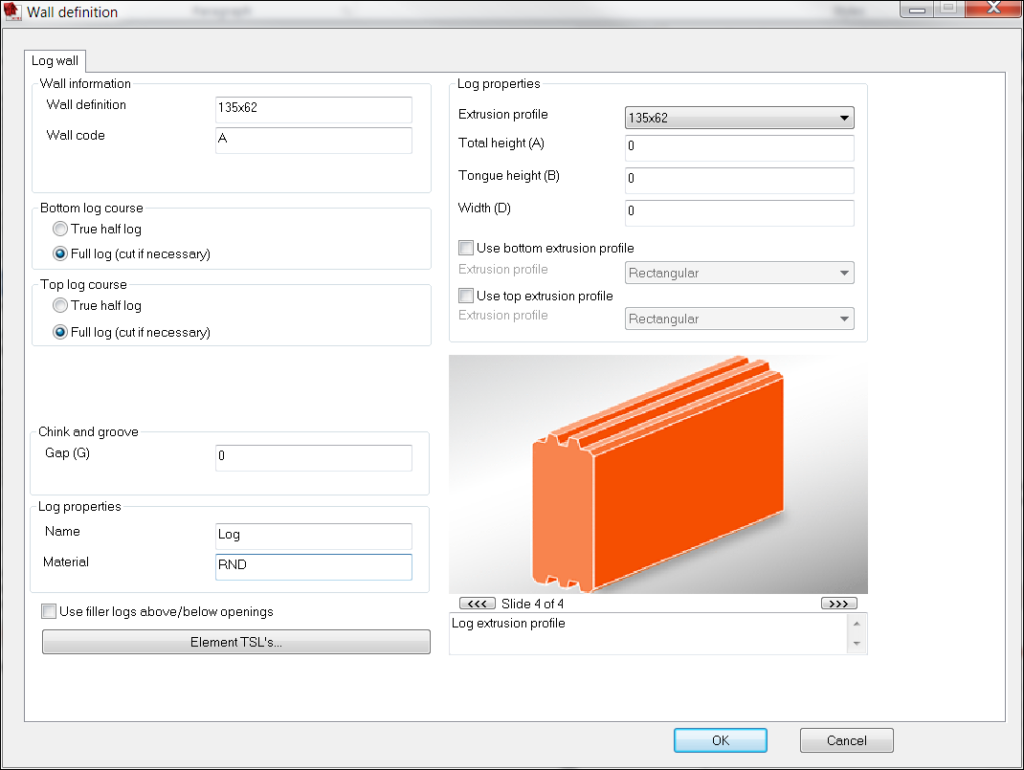The width and height of the screenshot is (1024, 770).
Task: Click the Log extrusion profile description text
Action: (508, 623)
